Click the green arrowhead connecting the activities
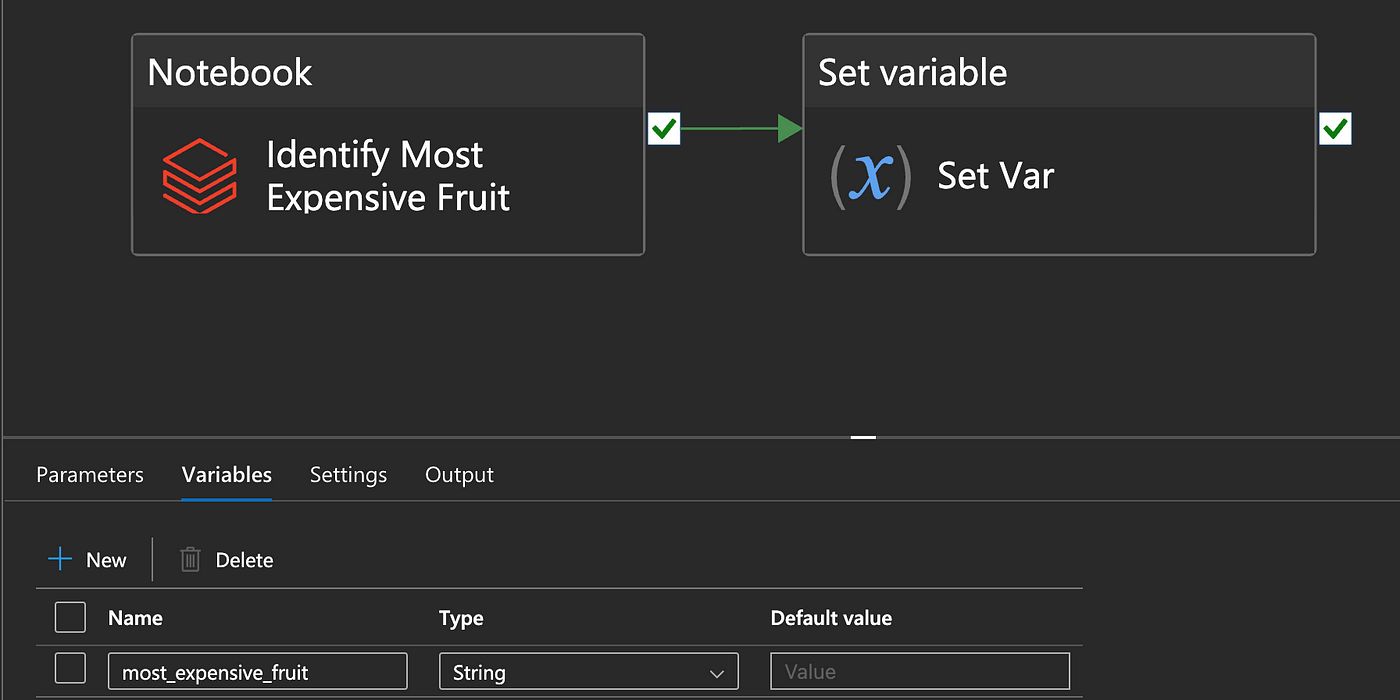1400x700 pixels. tap(790, 129)
